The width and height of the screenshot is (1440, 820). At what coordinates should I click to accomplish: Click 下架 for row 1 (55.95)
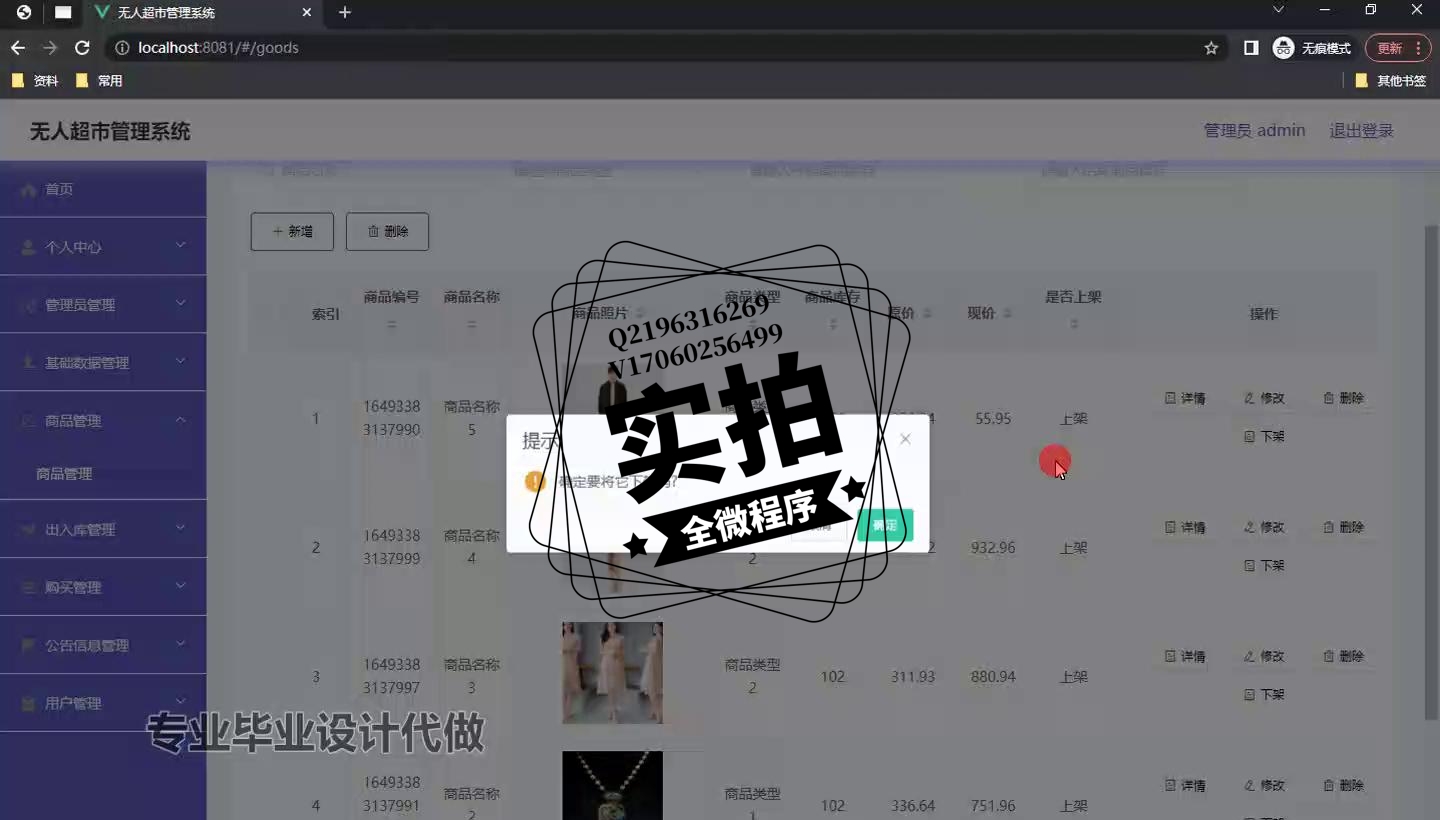(1264, 436)
